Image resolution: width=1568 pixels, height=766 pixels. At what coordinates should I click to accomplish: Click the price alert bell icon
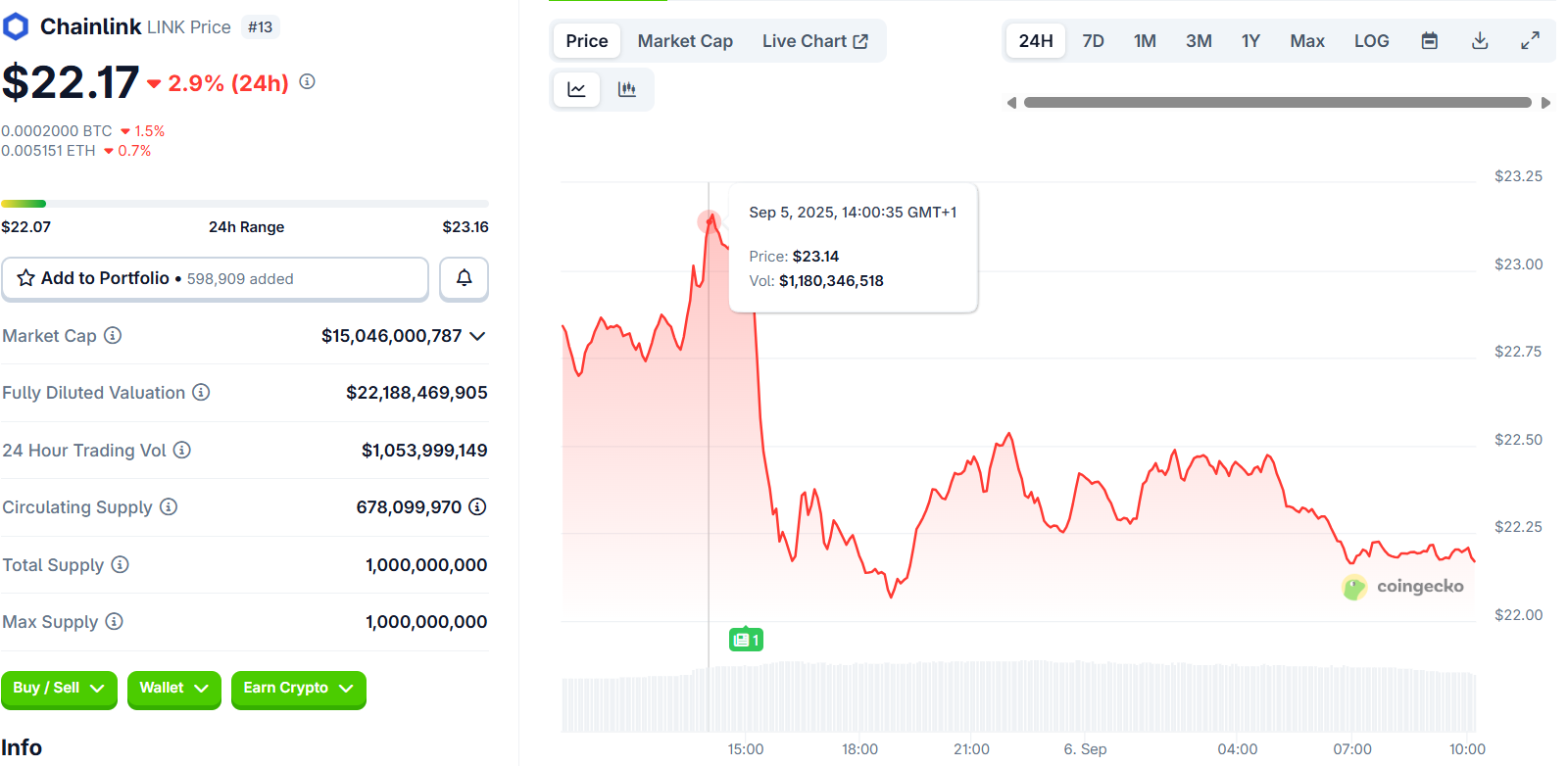pos(464,278)
